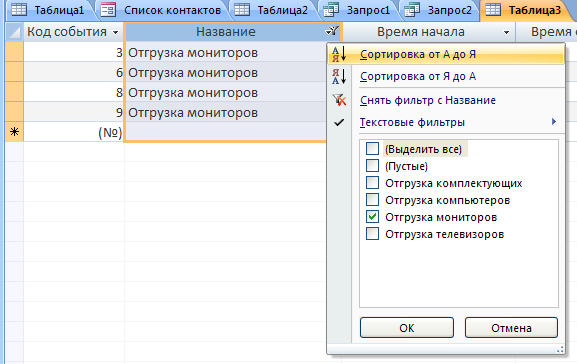Image resolution: width=577 pixels, height=364 pixels.
Task: Tick the Отгрузка компьютеров checkbox
Action: pyautogui.click(x=372, y=200)
